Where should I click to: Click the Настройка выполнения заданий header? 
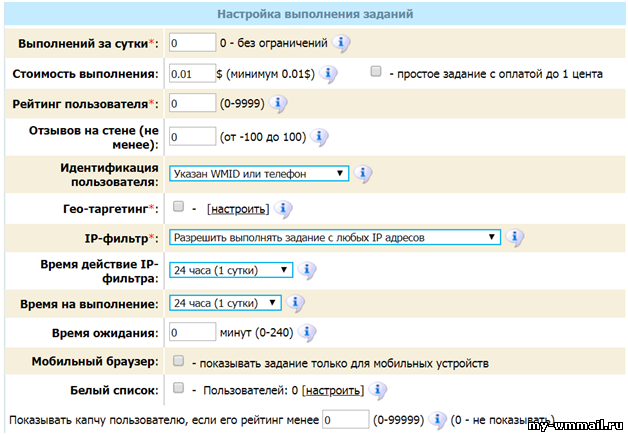coord(315,14)
